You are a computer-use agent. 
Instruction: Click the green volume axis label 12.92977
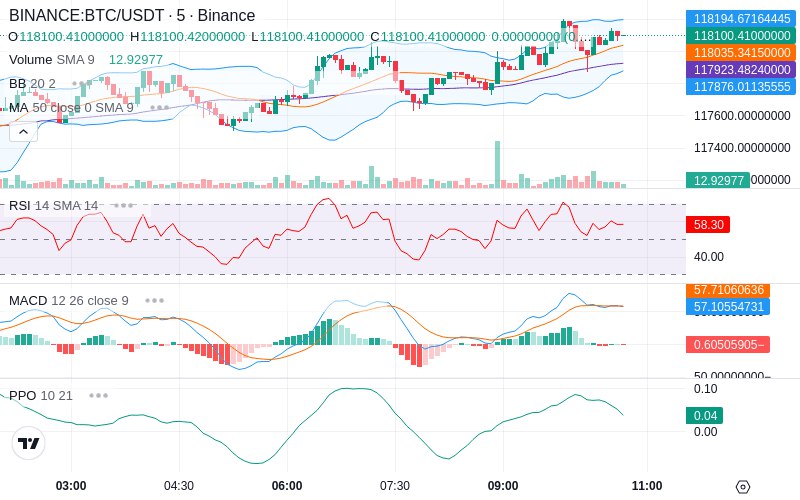click(718, 180)
